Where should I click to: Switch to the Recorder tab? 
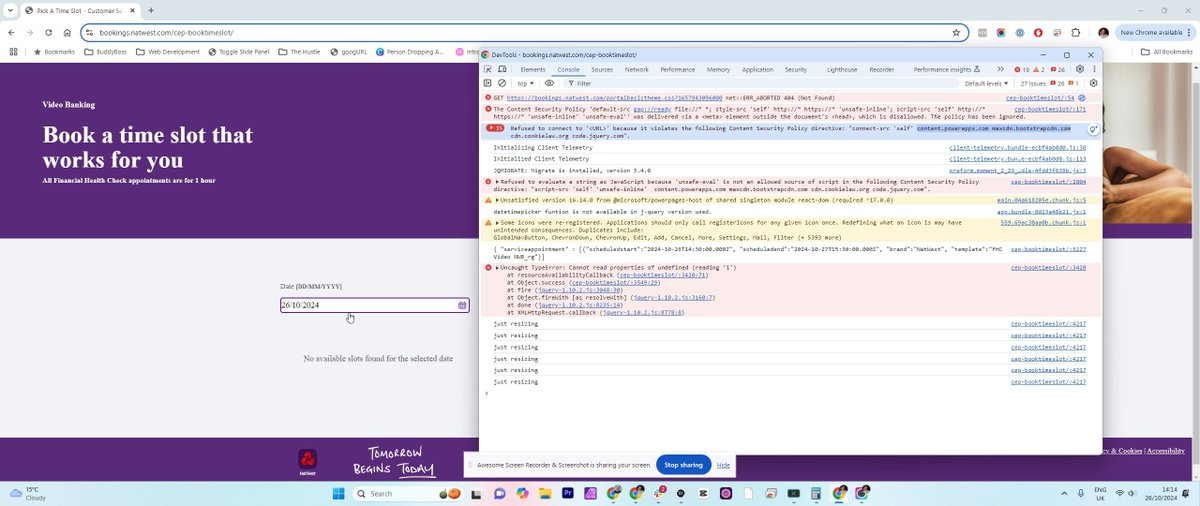pyautogui.click(x=882, y=69)
